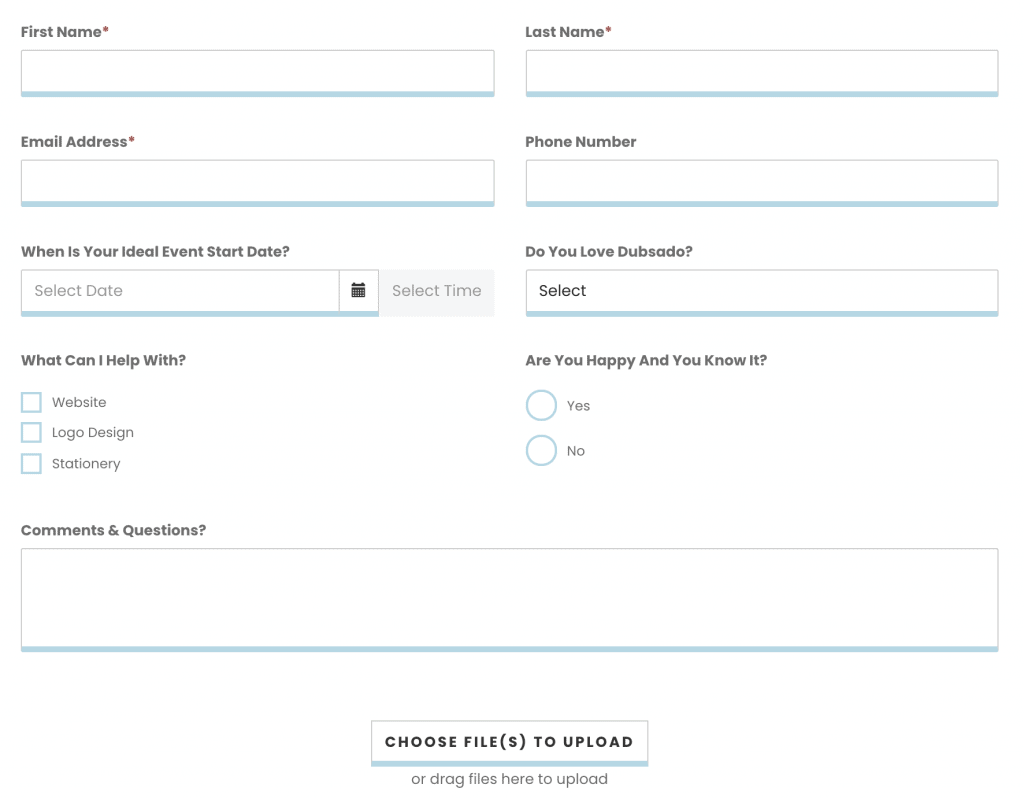This screenshot has width=1024, height=799.
Task: Focus the Select Date field
Action: 180,291
